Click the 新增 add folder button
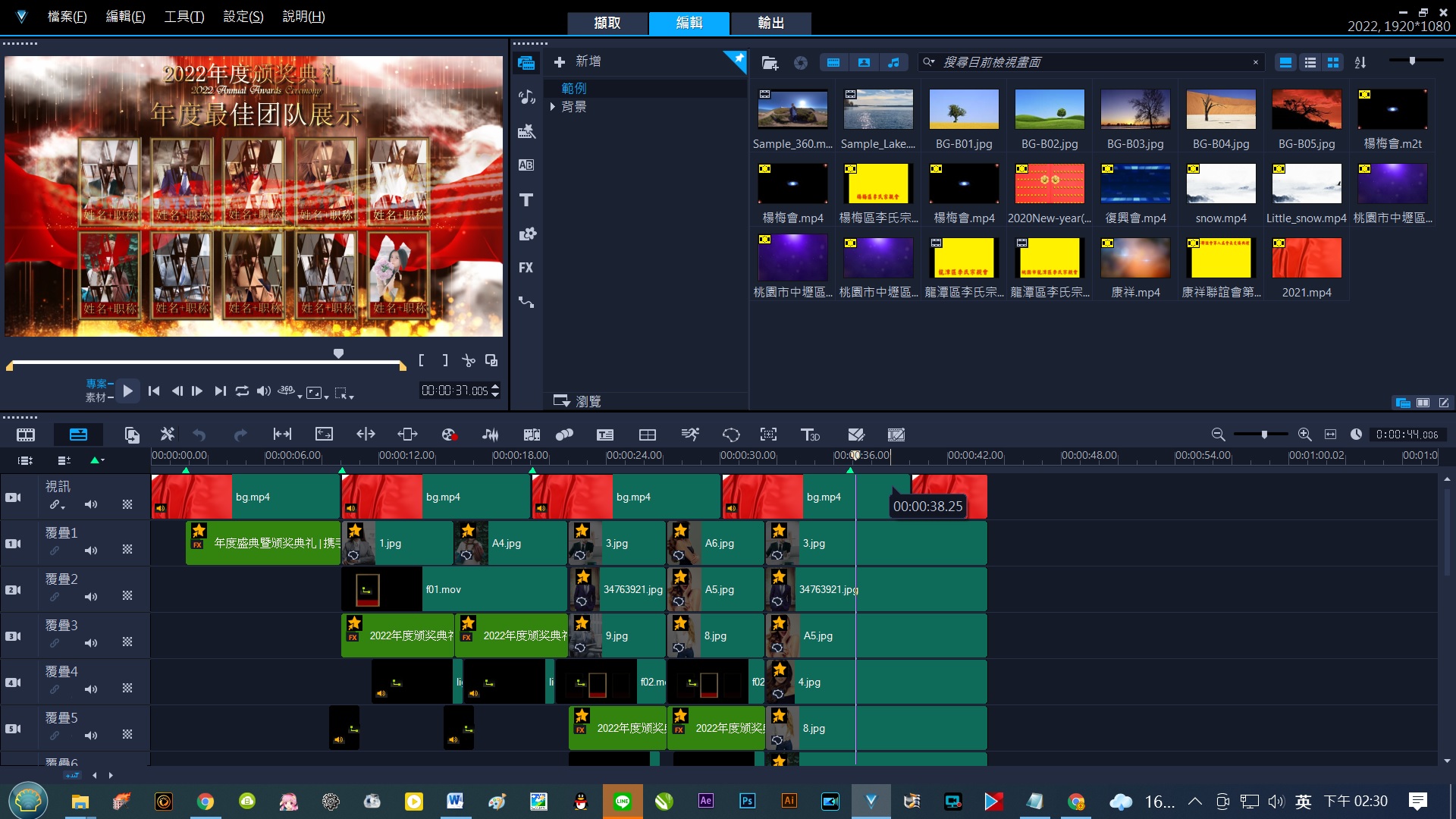This screenshot has width=1456, height=819. click(577, 61)
